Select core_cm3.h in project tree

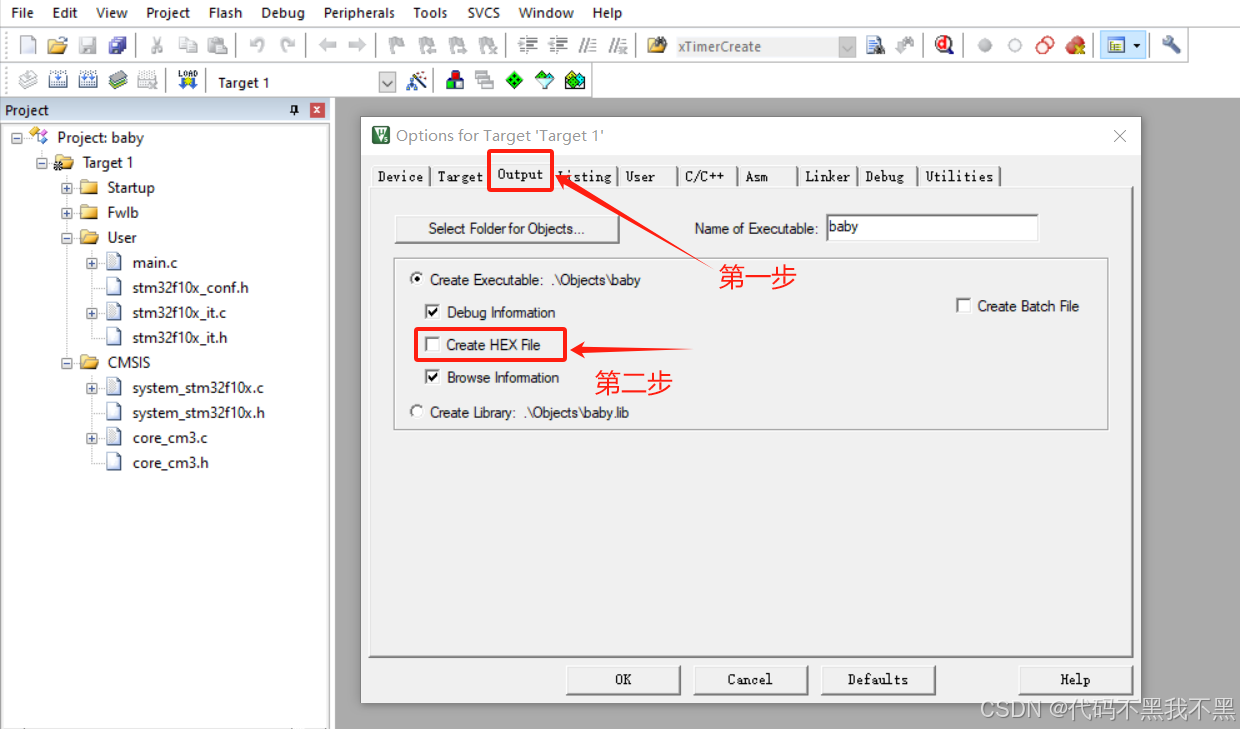point(170,462)
